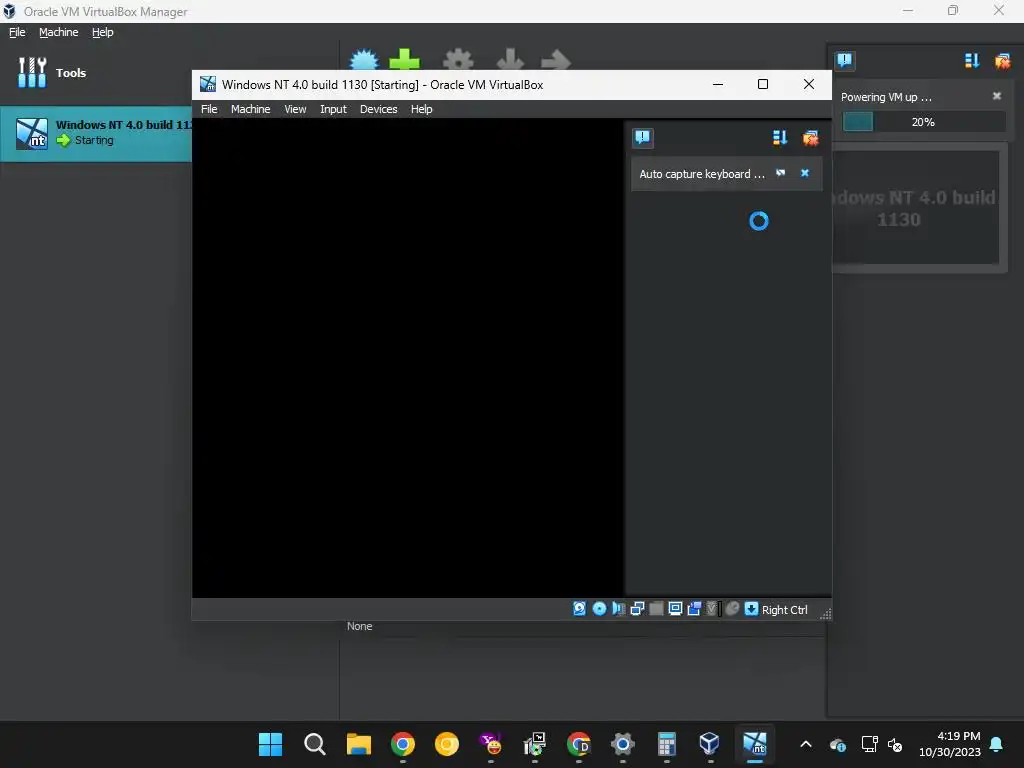The height and width of the screenshot is (768, 1024).
Task: Click the green Add machine plus icon
Action: (404, 59)
